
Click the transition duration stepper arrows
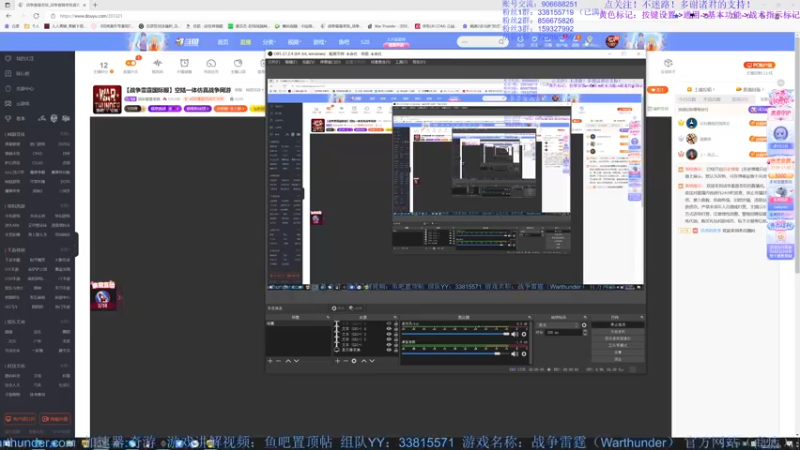point(585,333)
